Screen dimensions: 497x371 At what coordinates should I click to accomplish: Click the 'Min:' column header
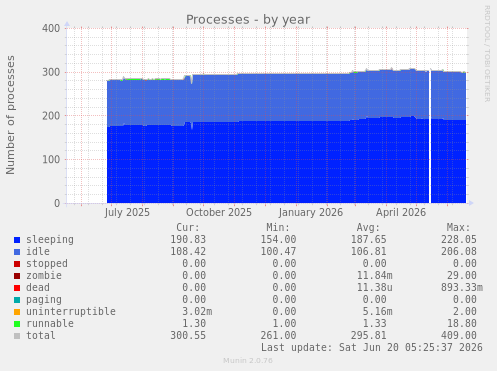(278, 227)
